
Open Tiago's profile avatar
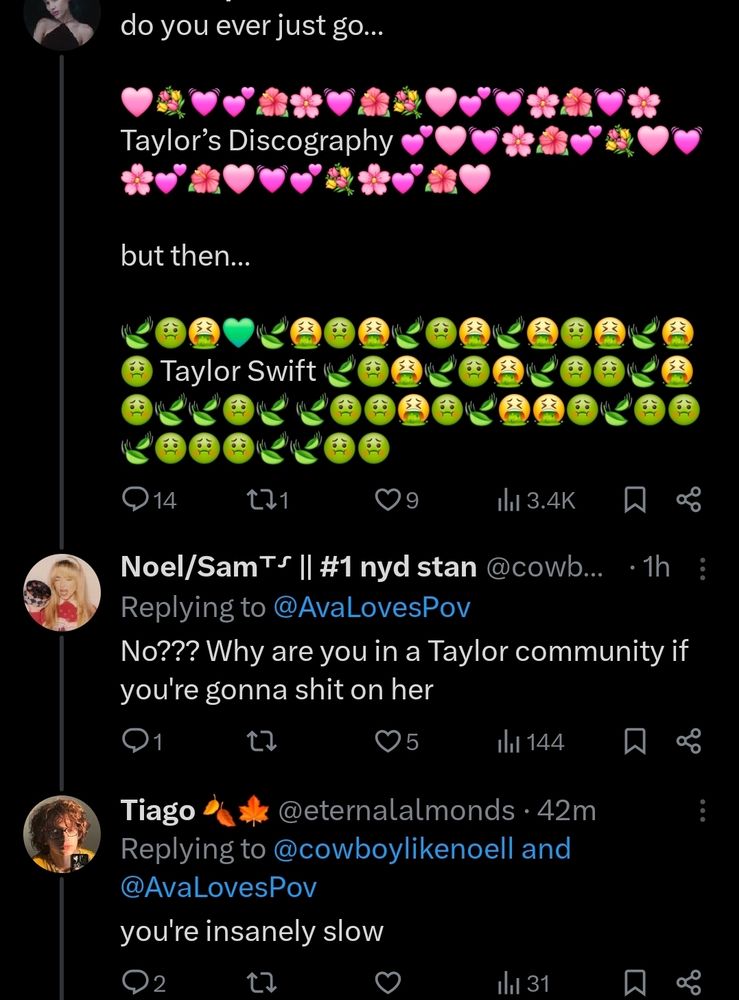pos(62,833)
